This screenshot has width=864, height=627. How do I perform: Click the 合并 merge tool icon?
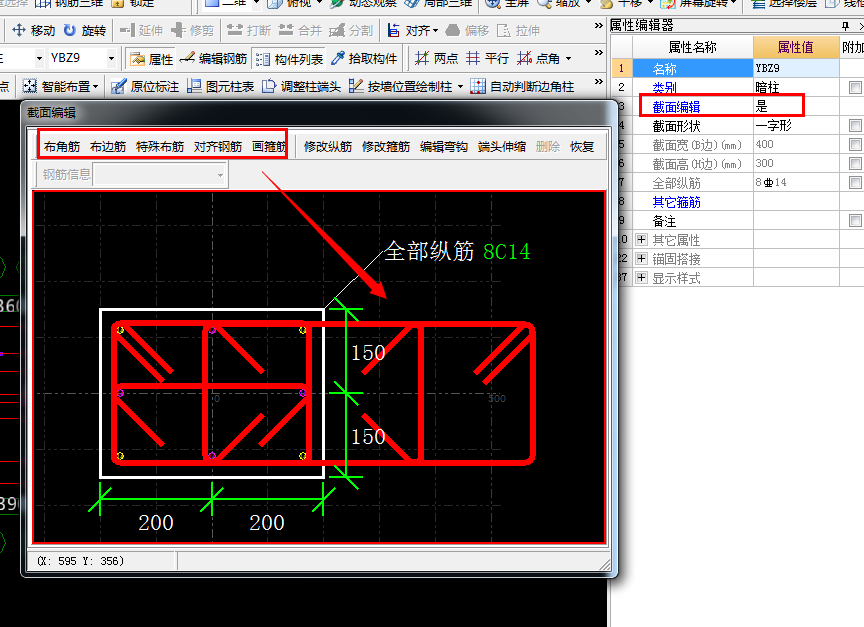[286, 30]
